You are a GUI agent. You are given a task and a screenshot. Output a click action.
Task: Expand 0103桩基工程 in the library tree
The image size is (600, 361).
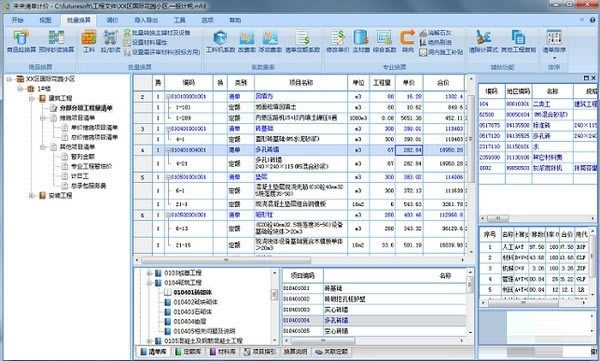[x=149, y=273]
